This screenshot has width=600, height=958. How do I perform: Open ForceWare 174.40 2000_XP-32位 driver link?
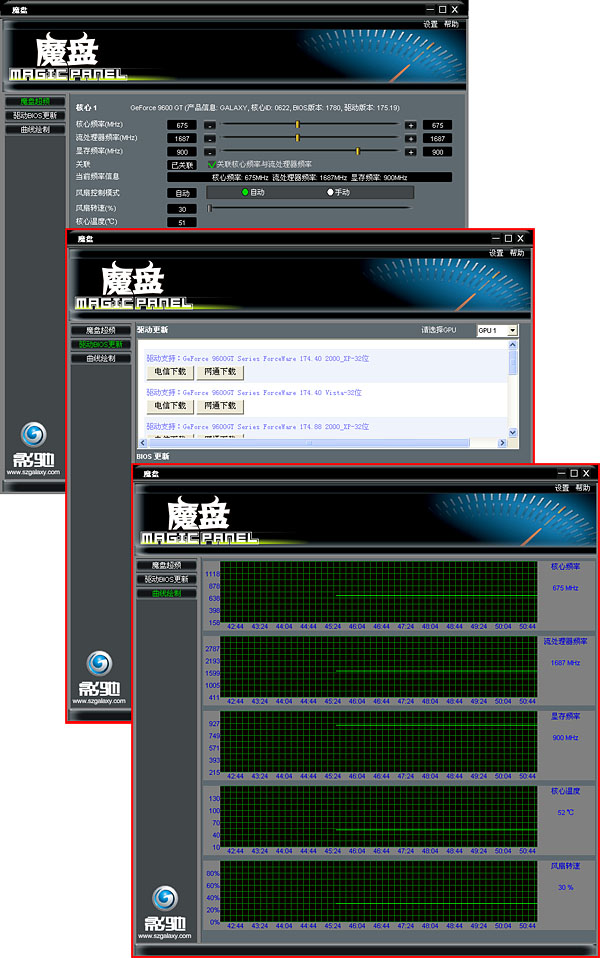click(257, 359)
